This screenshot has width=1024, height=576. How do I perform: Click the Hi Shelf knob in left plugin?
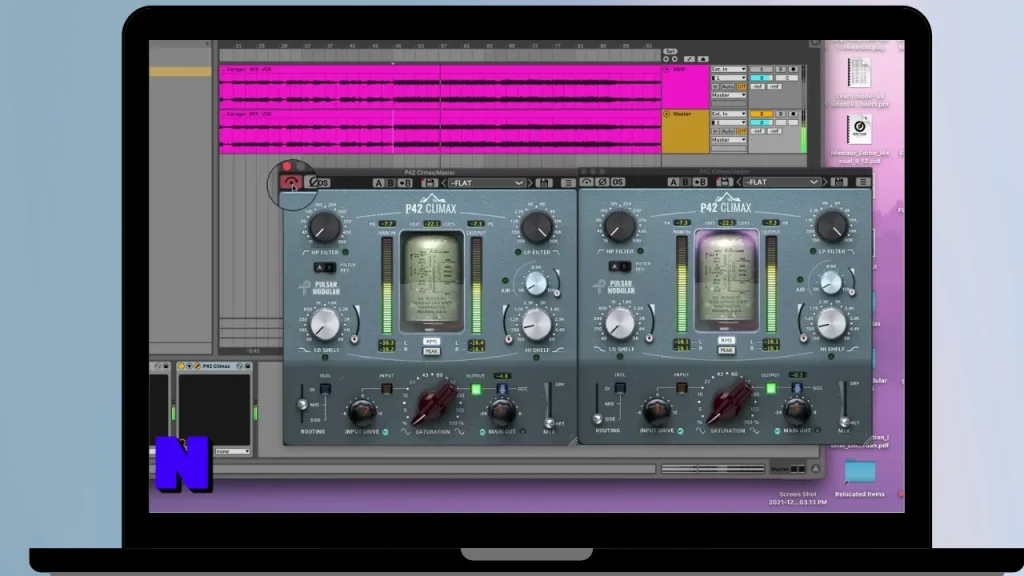pyautogui.click(x=537, y=324)
